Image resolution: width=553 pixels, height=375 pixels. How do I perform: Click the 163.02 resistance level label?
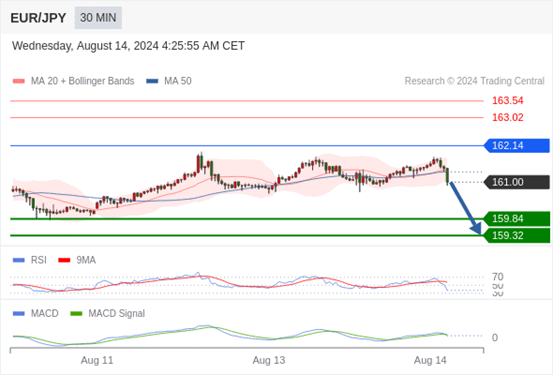pyautogui.click(x=508, y=117)
